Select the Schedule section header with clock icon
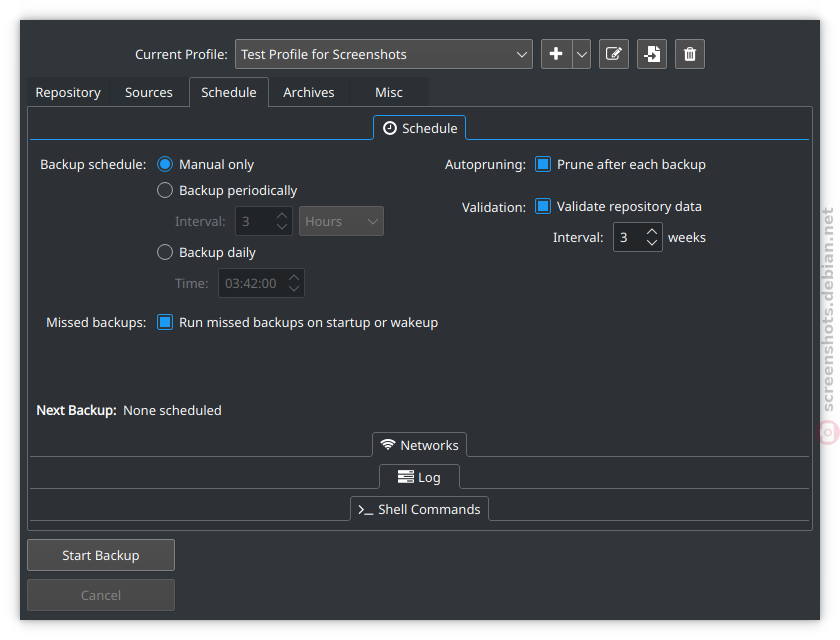The height and width of the screenshot is (640, 840). (x=419, y=128)
